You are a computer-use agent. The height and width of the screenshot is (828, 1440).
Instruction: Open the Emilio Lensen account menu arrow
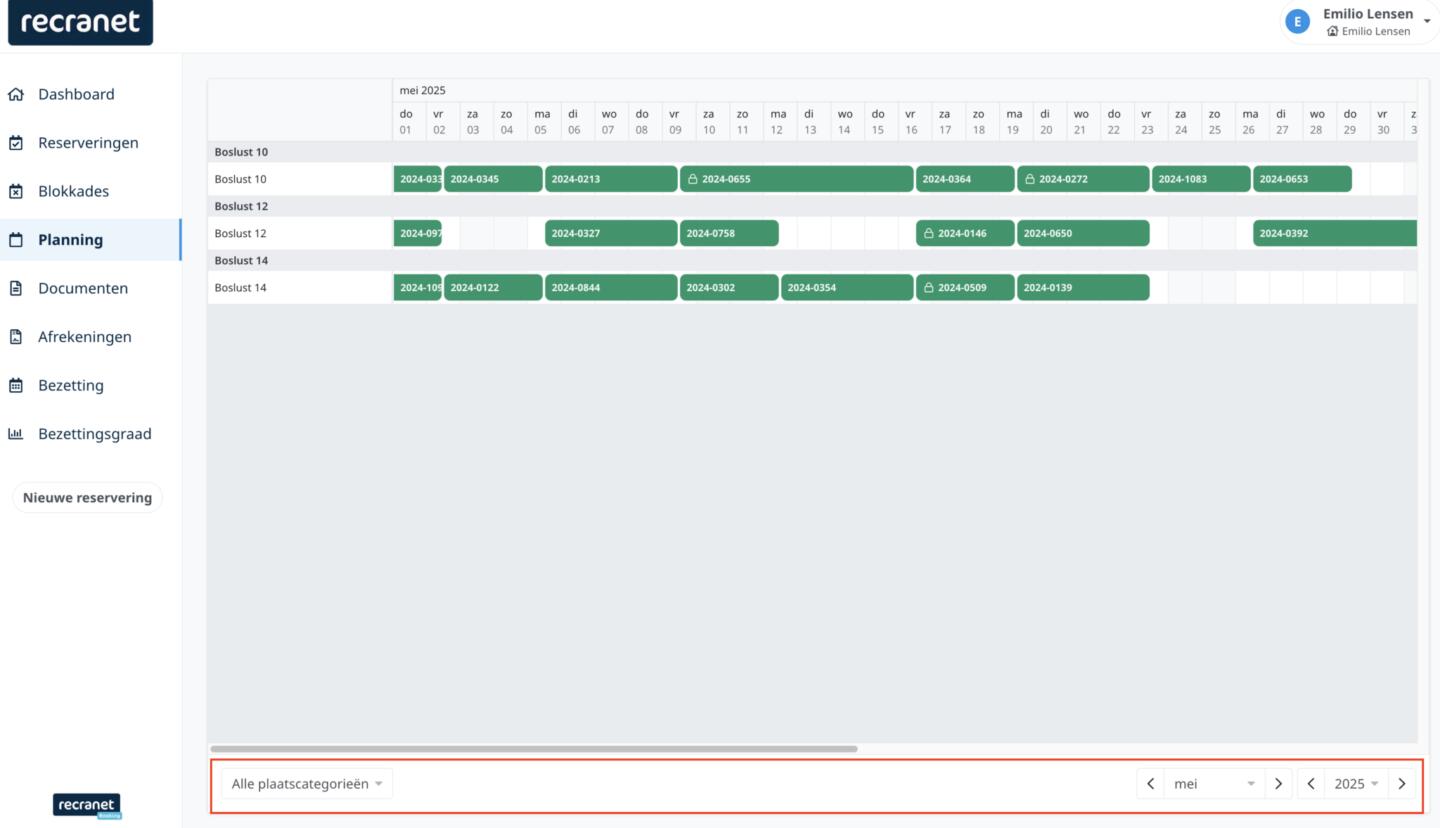[1426, 22]
